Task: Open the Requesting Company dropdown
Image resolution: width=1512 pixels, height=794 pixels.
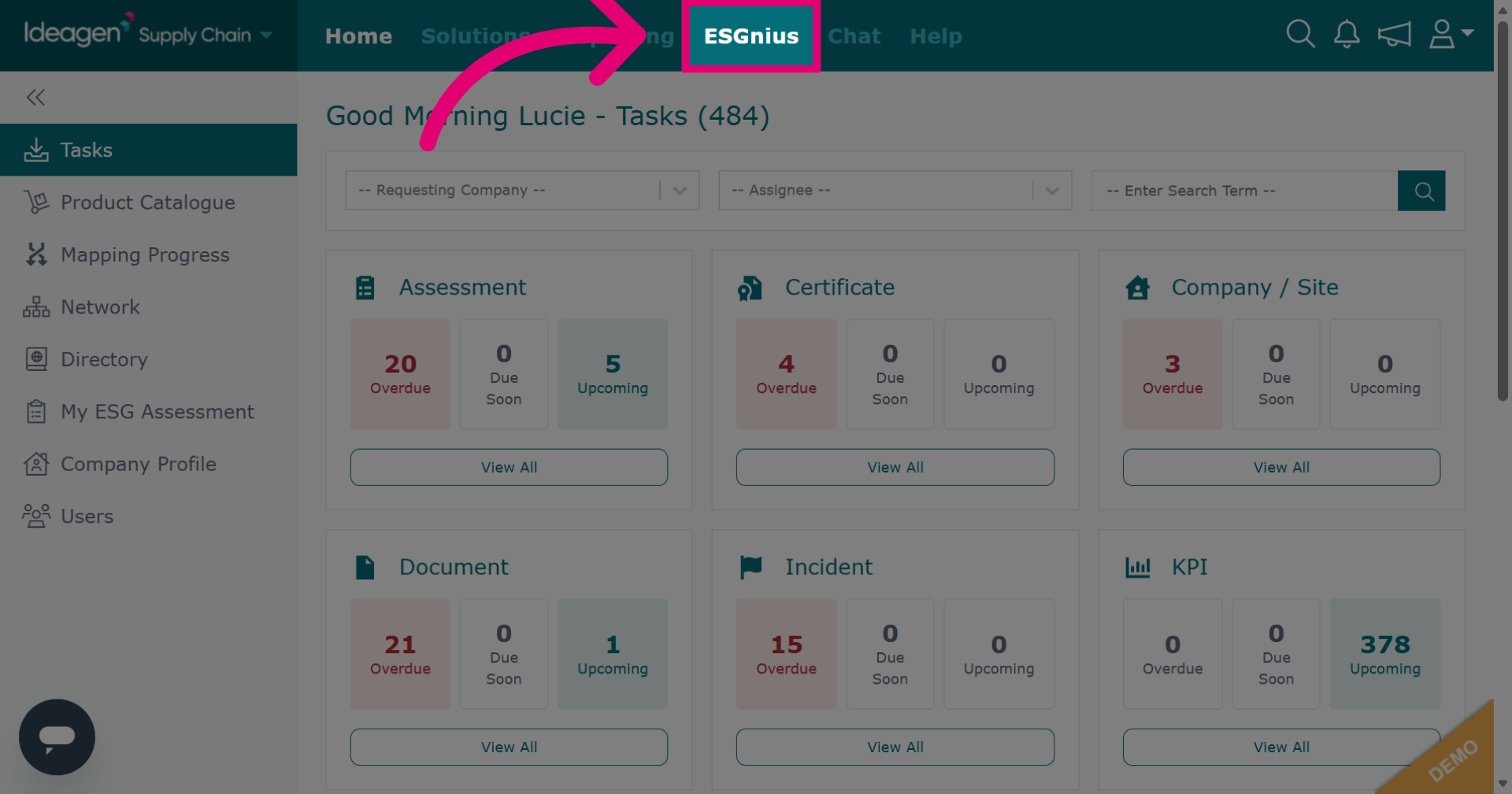Action: click(x=522, y=191)
